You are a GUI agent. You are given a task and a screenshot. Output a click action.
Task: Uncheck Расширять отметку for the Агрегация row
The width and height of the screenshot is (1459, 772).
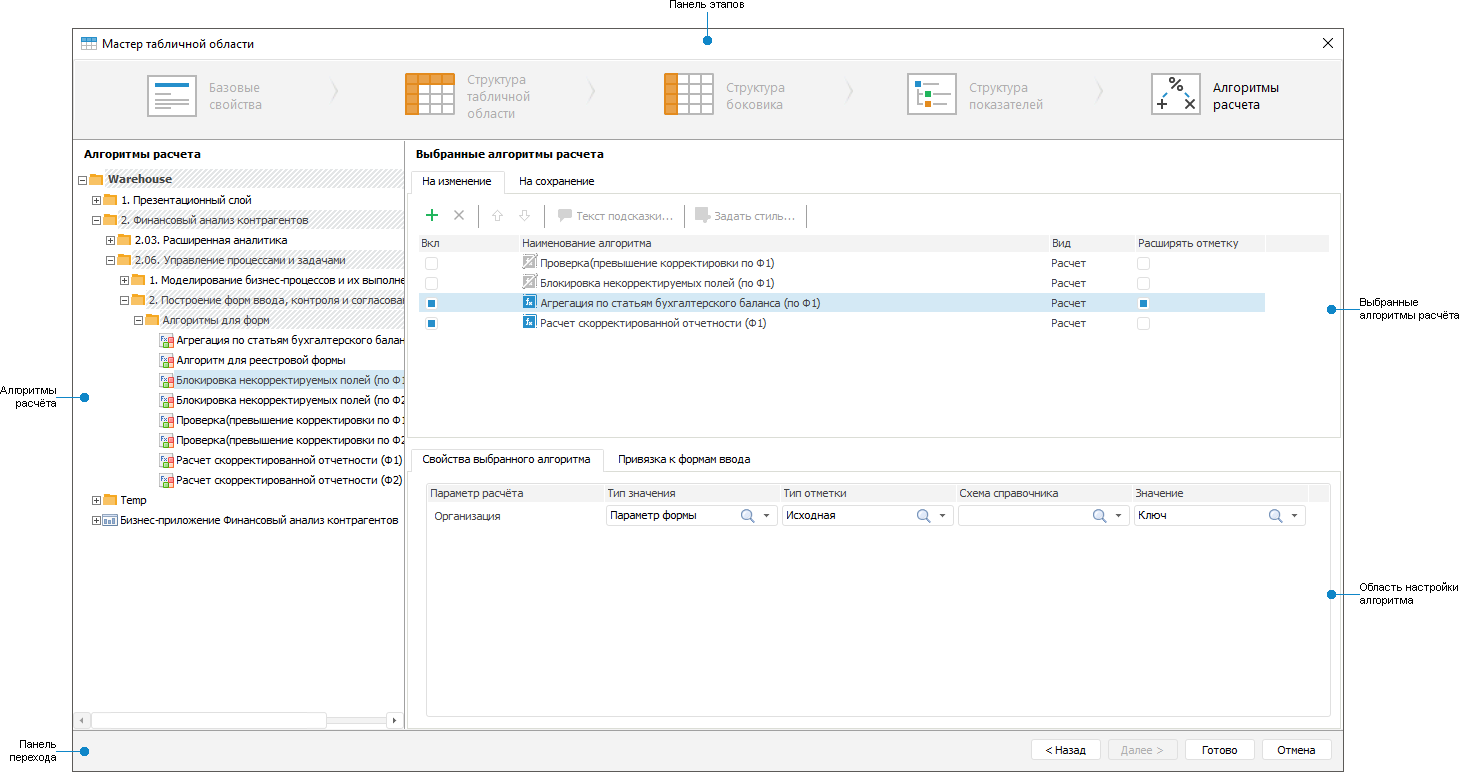tap(1143, 303)
